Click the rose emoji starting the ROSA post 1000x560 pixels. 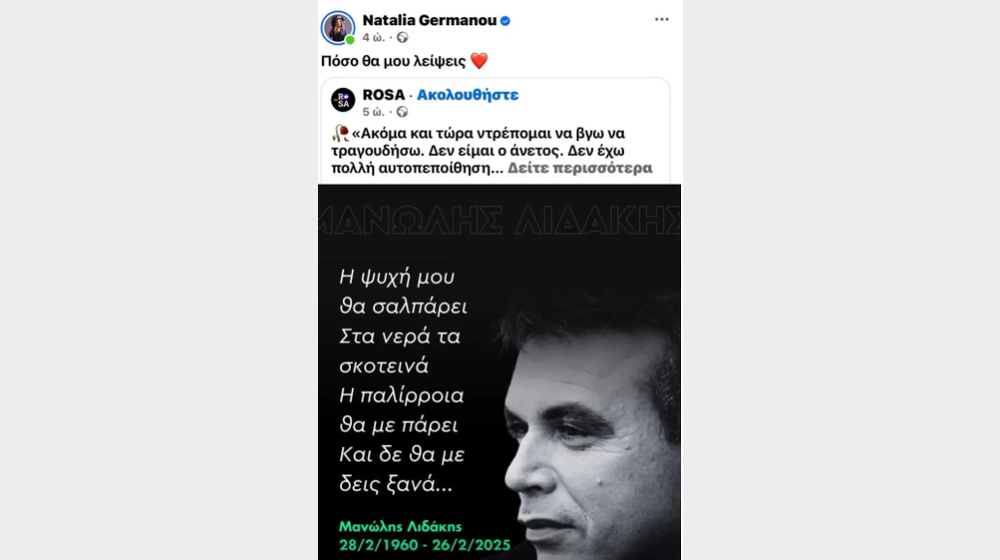point(341,133)
